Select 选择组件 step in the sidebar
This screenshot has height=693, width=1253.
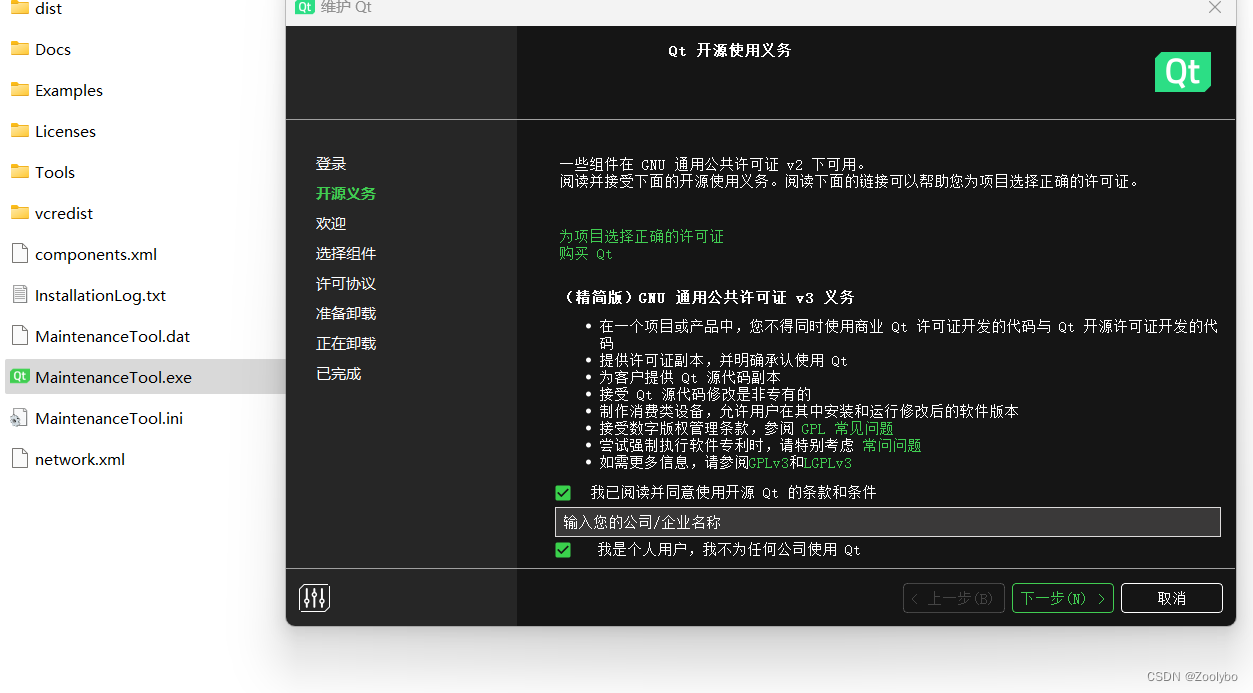point(345,253)
